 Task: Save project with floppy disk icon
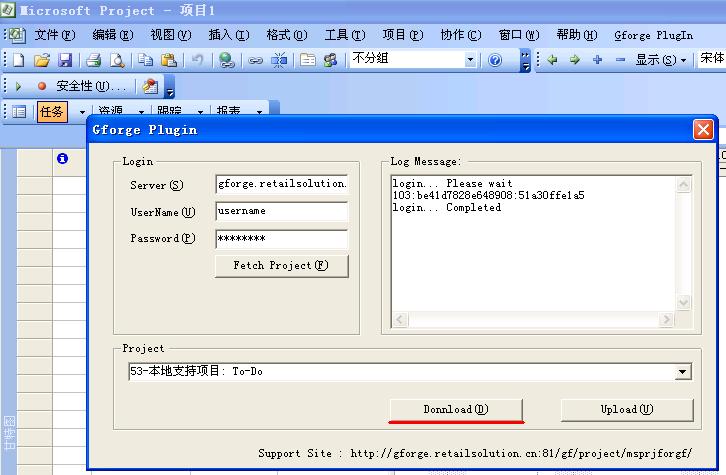pyautogui.click(x=65, y=60)
